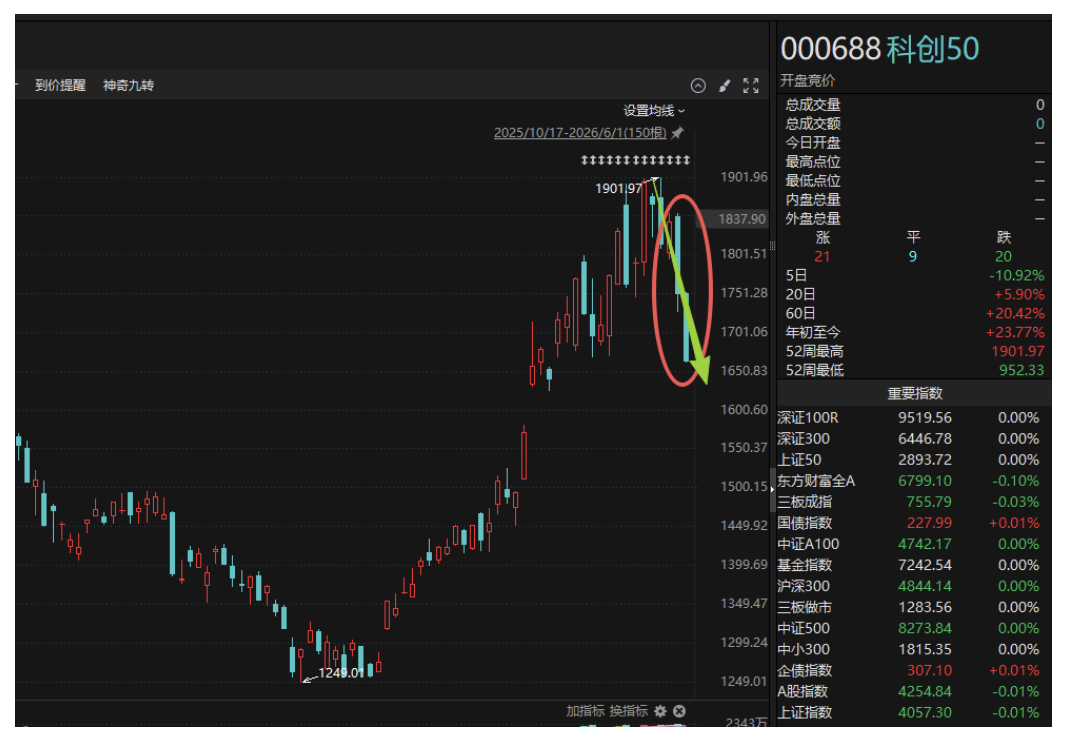Click the 年初至今 change +23.77%

pyautogui.click(x=1015, y=333)
